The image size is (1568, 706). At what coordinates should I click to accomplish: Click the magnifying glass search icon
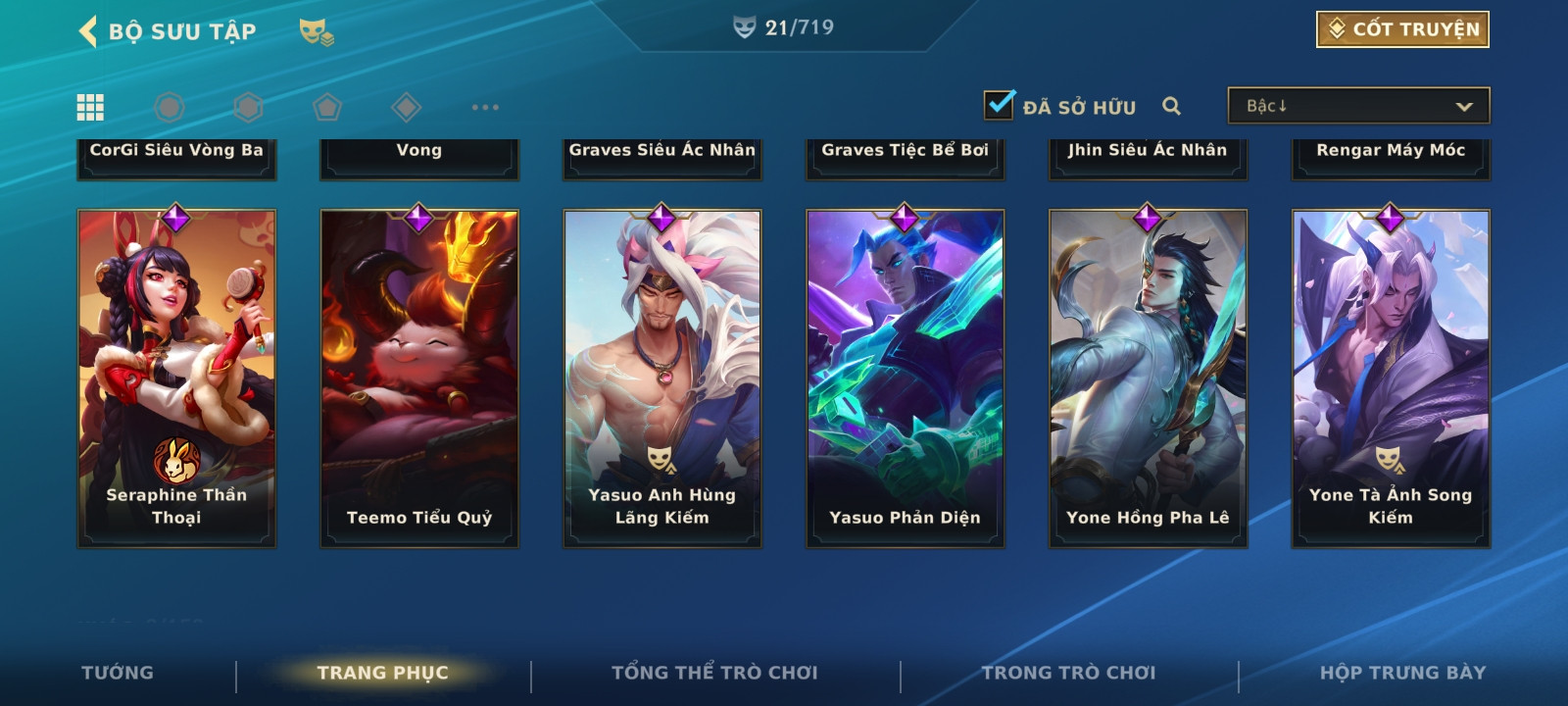click(x=1171, y=106)
